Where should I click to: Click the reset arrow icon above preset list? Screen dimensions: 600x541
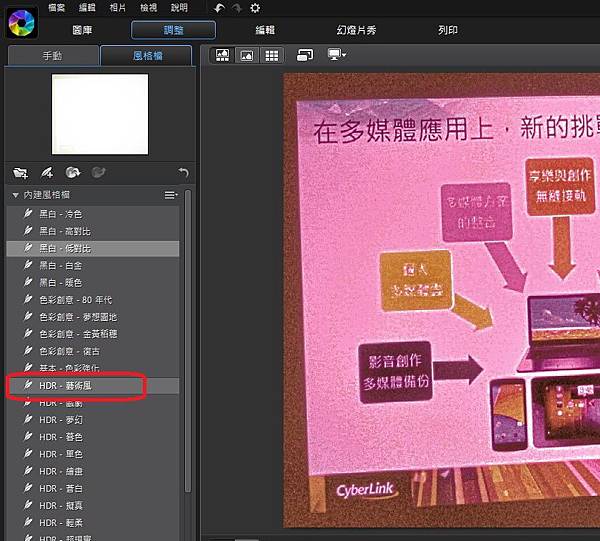[184, 173]
